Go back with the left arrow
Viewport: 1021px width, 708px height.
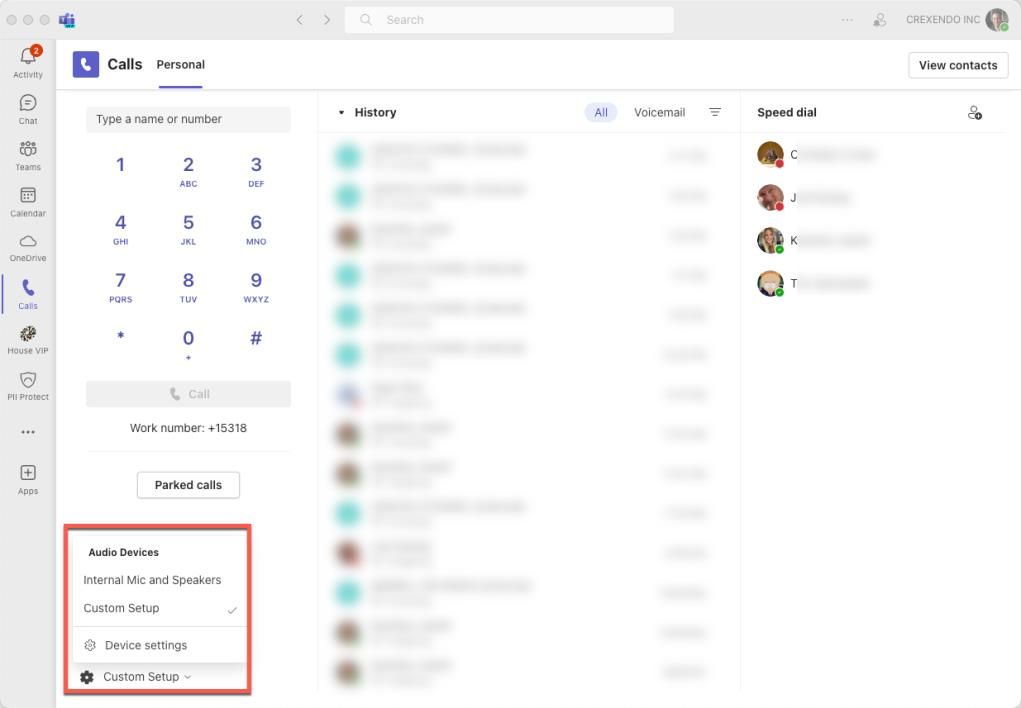pos(300,20)
